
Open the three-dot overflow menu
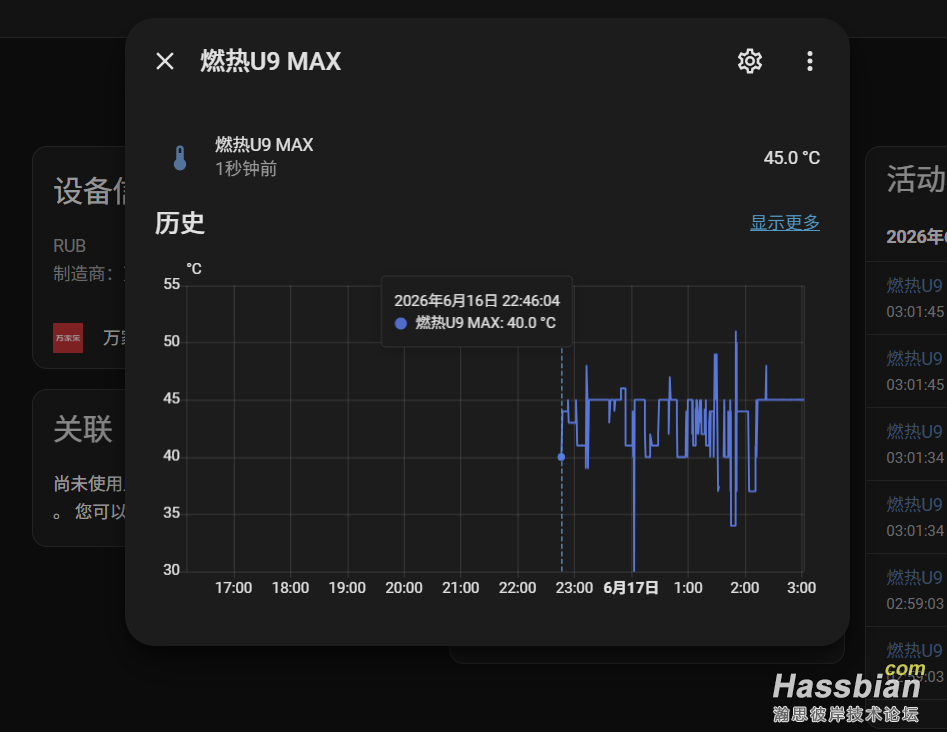pos(810,61)
